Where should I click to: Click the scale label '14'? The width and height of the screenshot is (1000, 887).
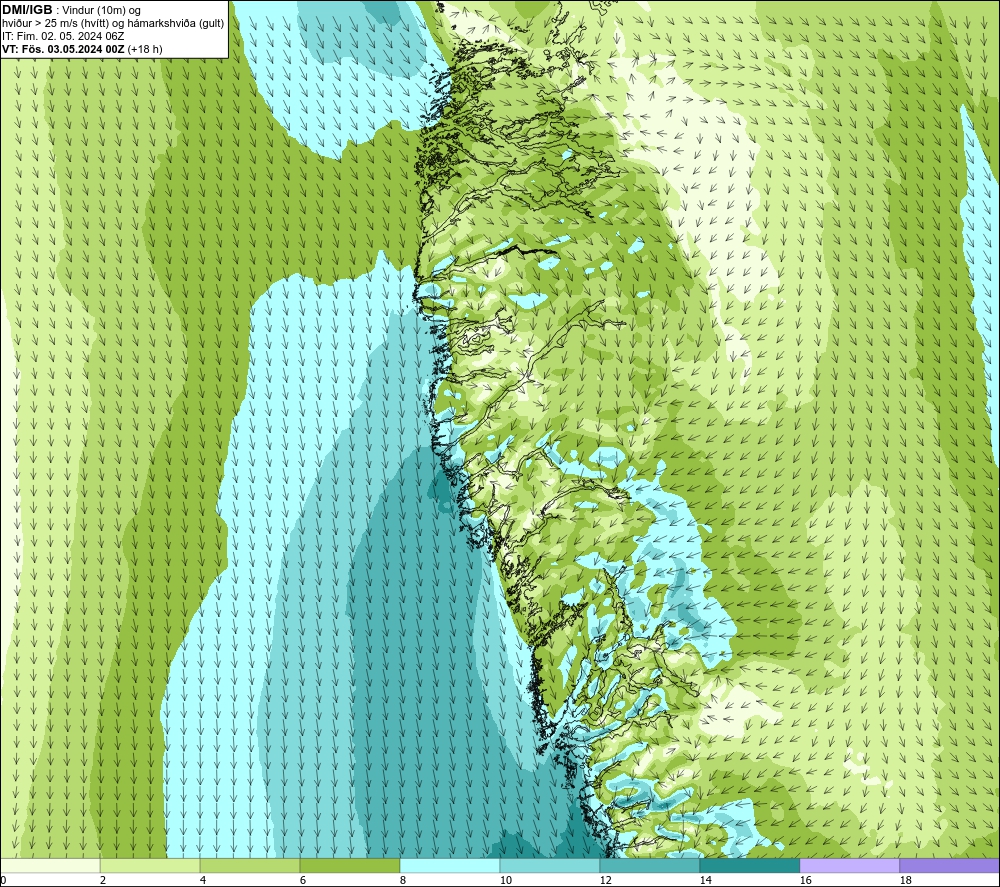(705, 881)
